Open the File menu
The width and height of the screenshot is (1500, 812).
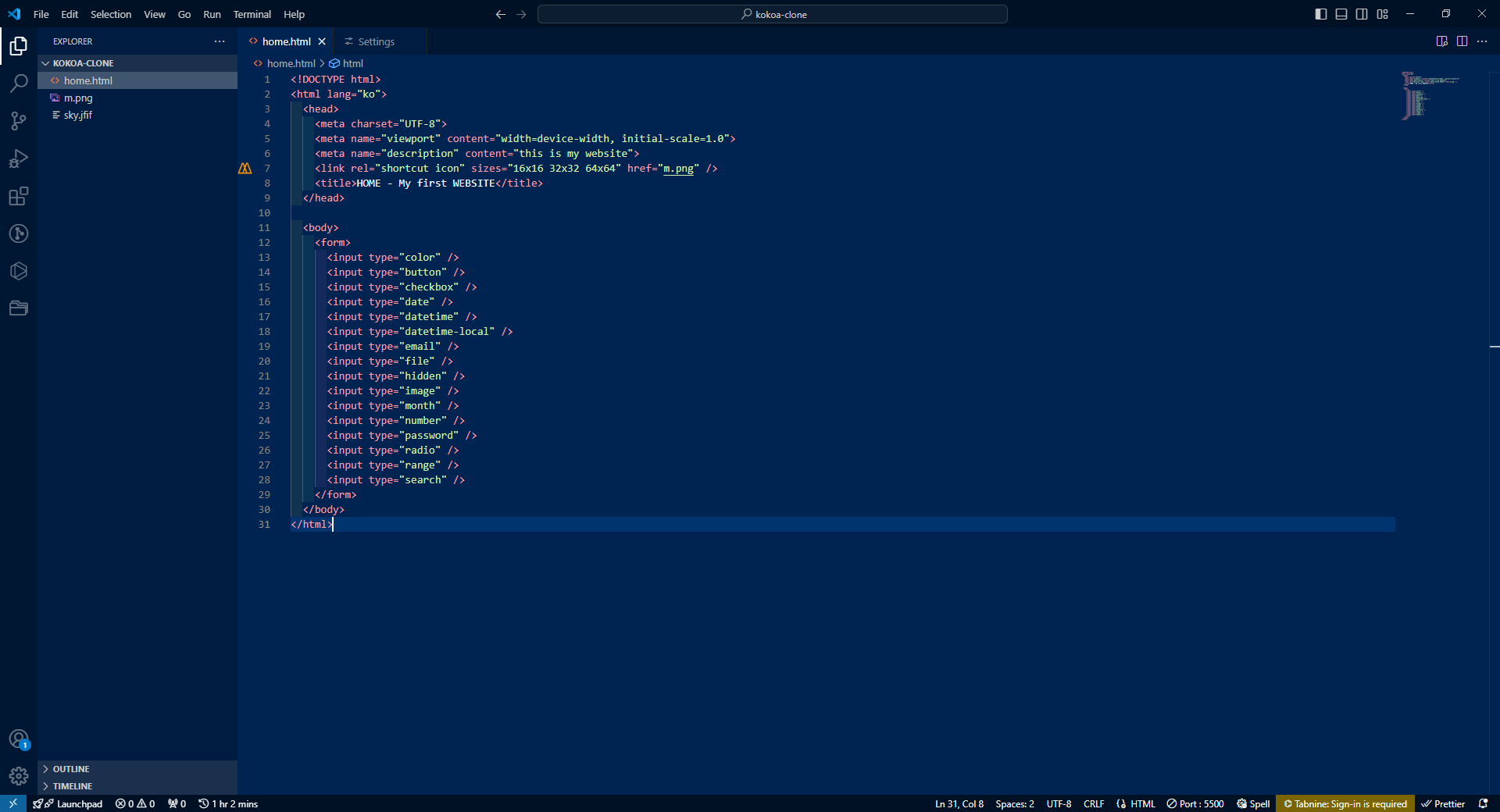tap(41, 14)
